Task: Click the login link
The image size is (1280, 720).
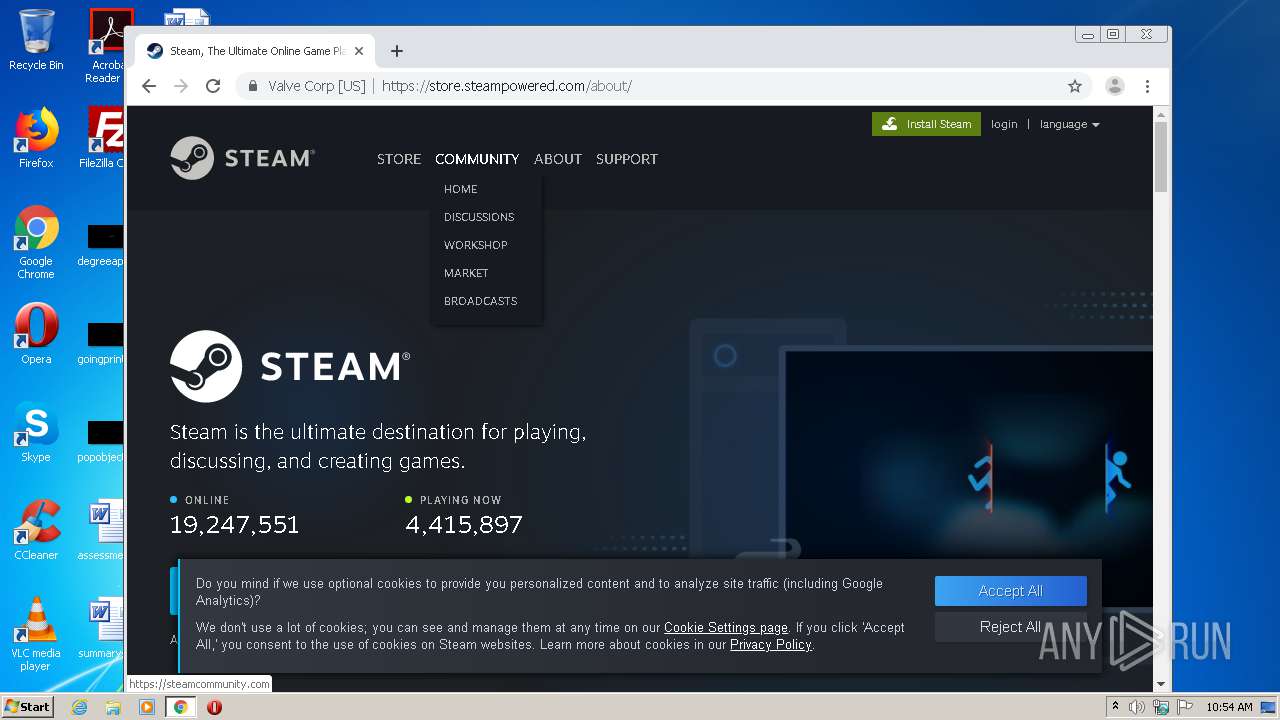Action: [x=1004, y=124]
